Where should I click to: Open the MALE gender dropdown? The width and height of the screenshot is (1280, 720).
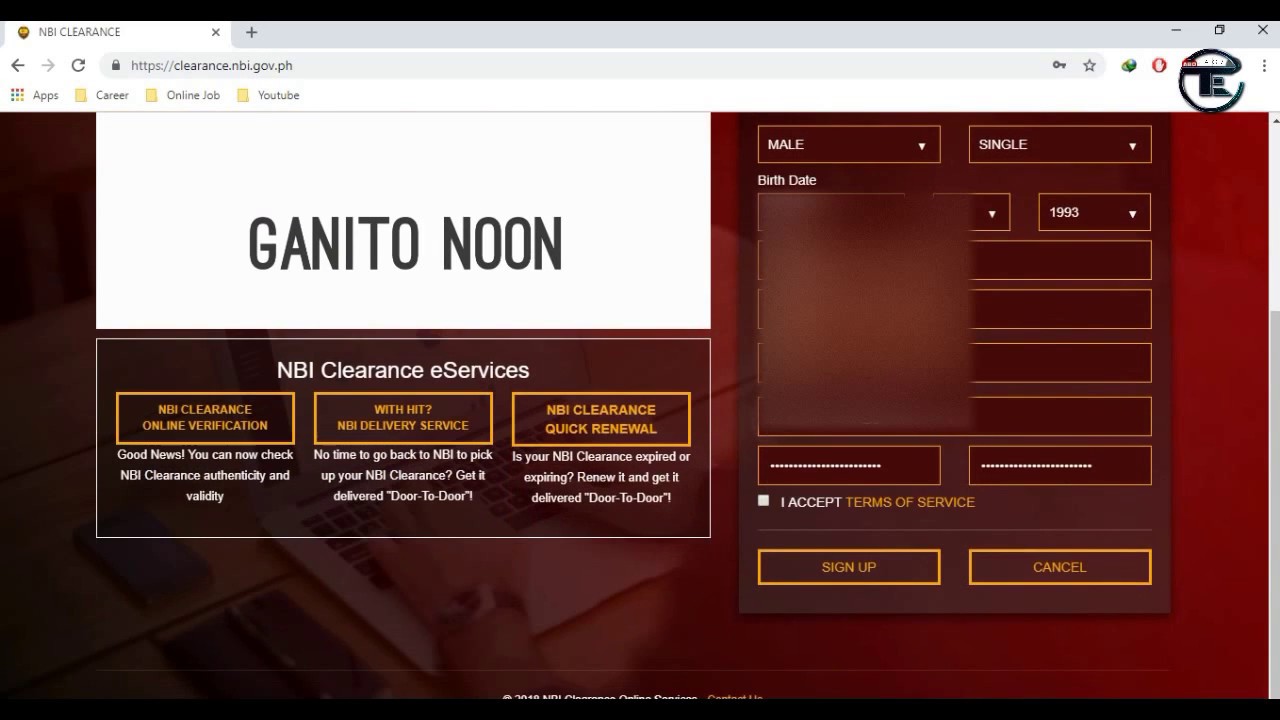(x=849, y=144)
